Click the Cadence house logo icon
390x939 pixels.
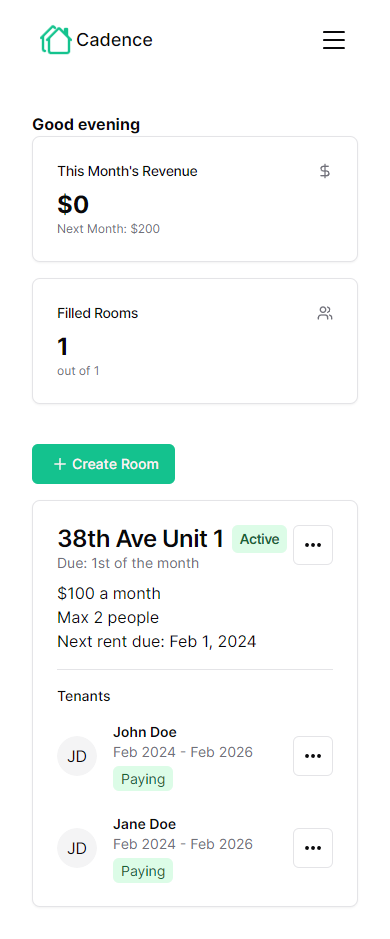click(x=56, y=40)
